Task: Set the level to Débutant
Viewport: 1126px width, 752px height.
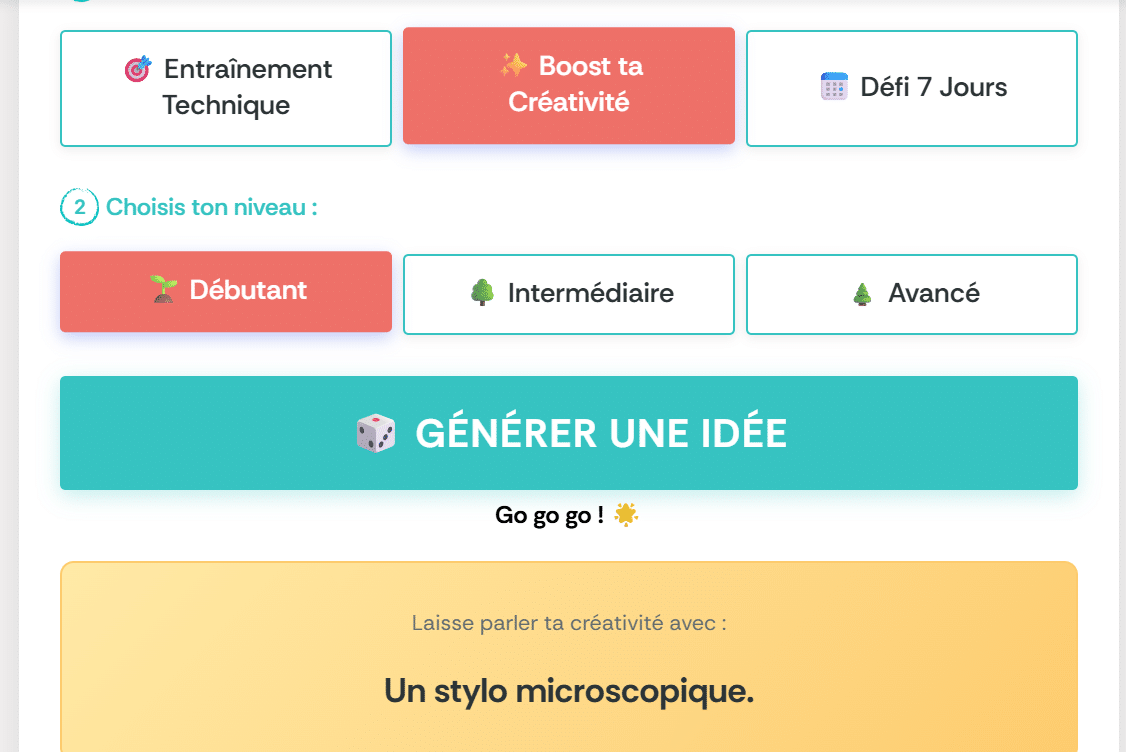Action: point(226,291)
